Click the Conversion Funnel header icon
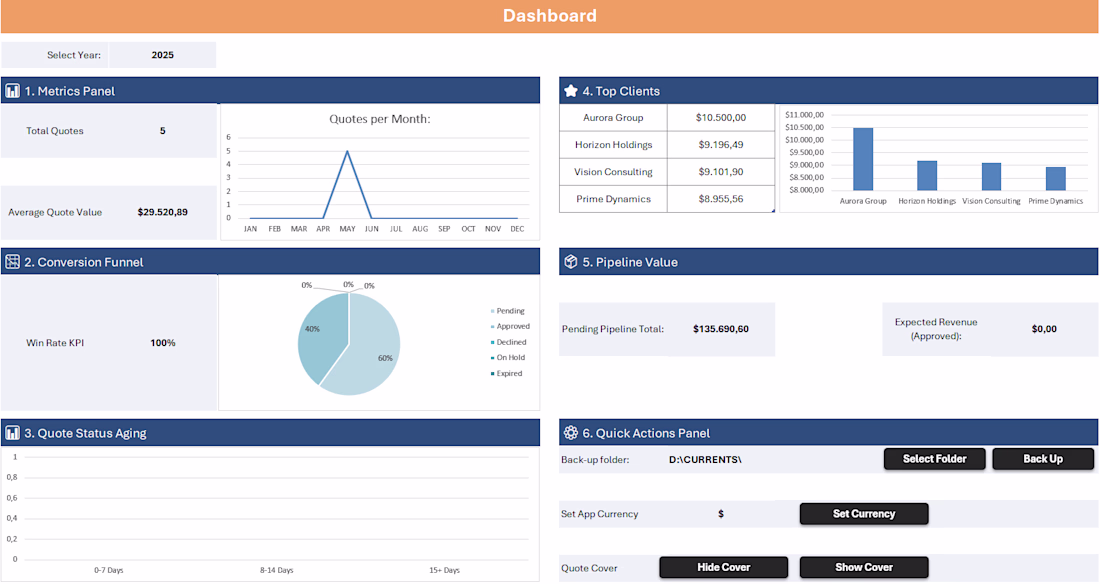Image resolution: width=1100 pixels, height=584 pixels. (x=13, y=262)
